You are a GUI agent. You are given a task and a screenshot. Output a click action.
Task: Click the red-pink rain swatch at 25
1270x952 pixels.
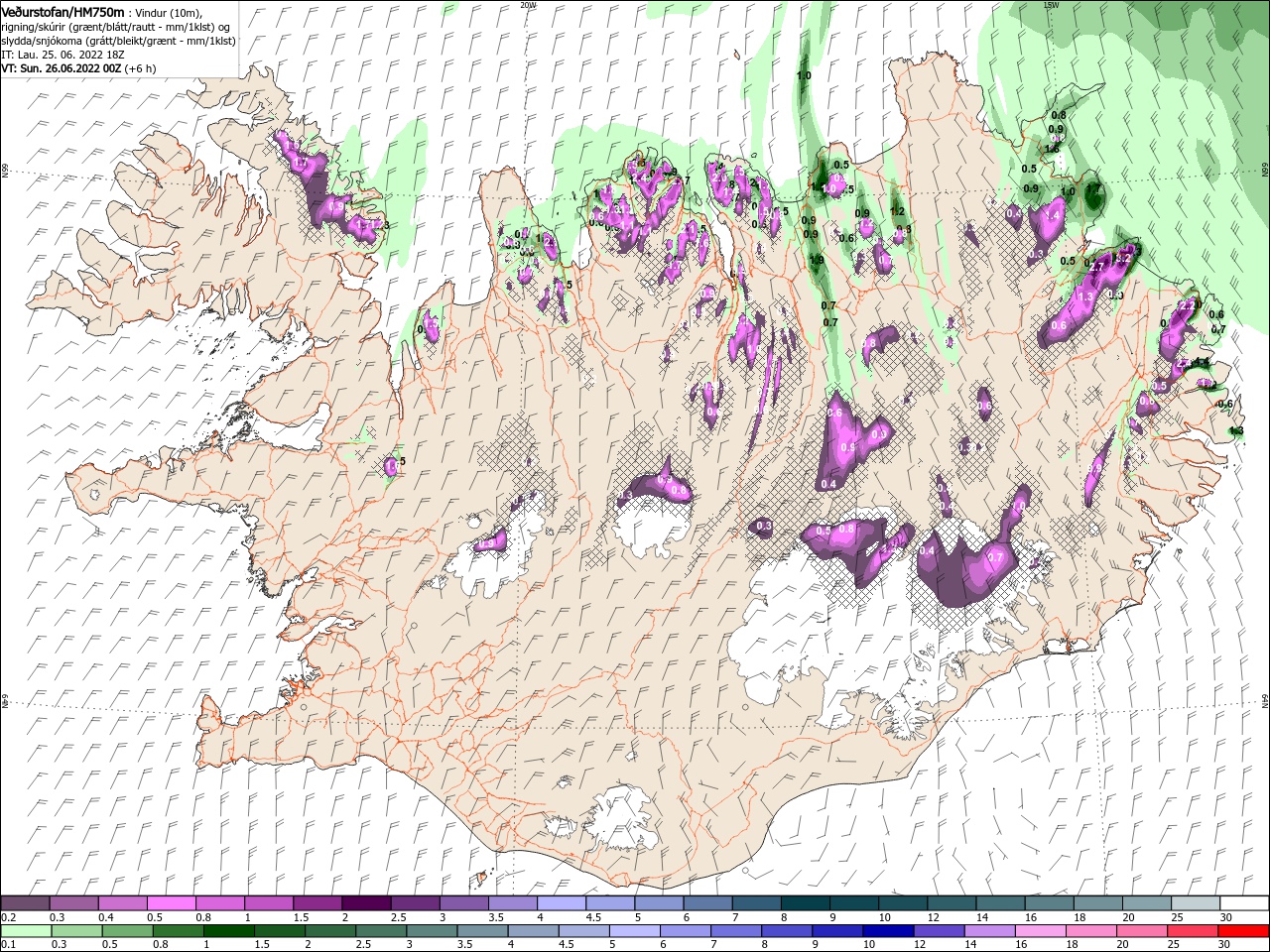[x=1192, y=931]
